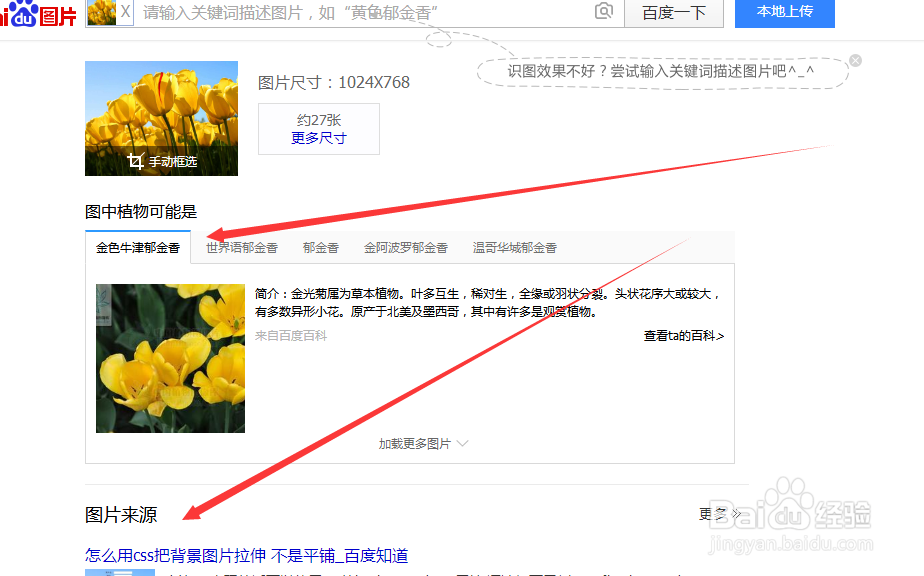This screenshot has width=924, height=576.
Task: Dismiss the 识图效果不好 tooltip bubble
Action: pyautogui.click(x=855, y=60)
